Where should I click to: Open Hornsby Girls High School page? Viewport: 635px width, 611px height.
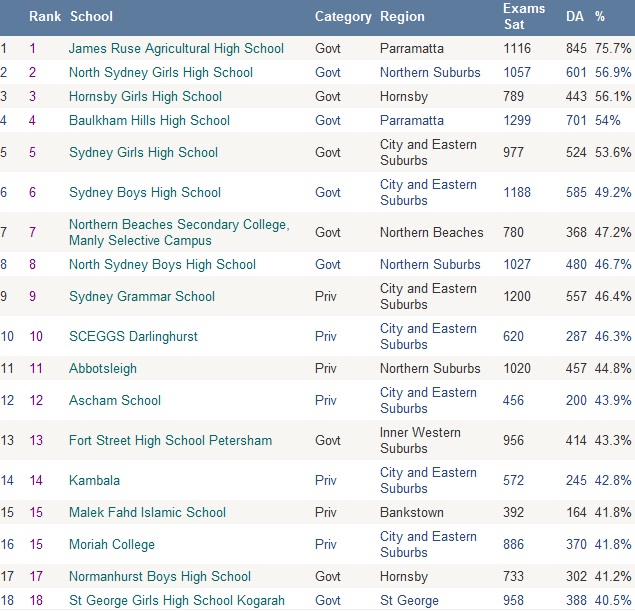point(145,96)
